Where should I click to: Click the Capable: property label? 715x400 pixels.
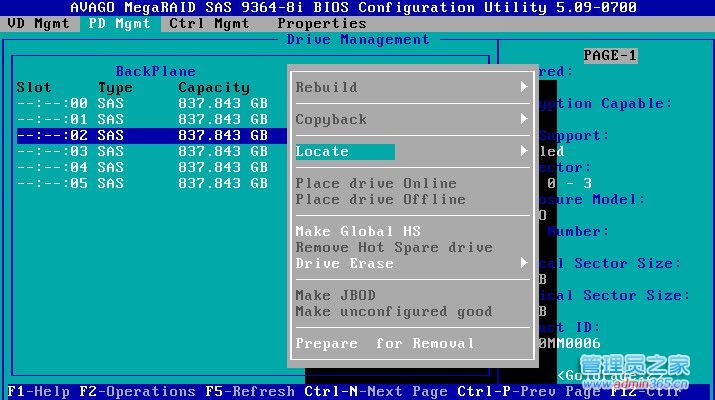pyautogui.click(x=637, y=104)
